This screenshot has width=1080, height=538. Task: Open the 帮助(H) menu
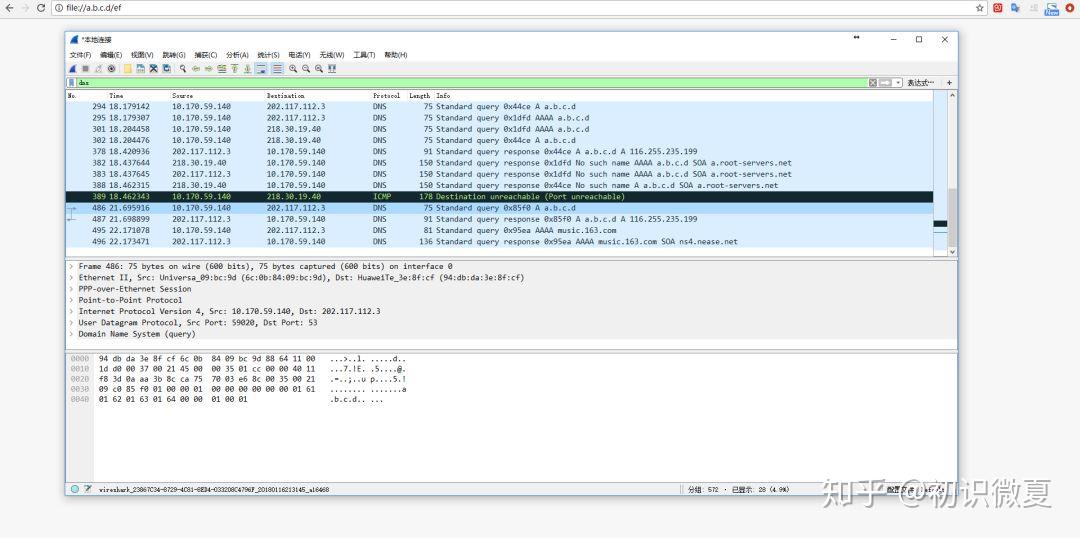click(396, 55)
